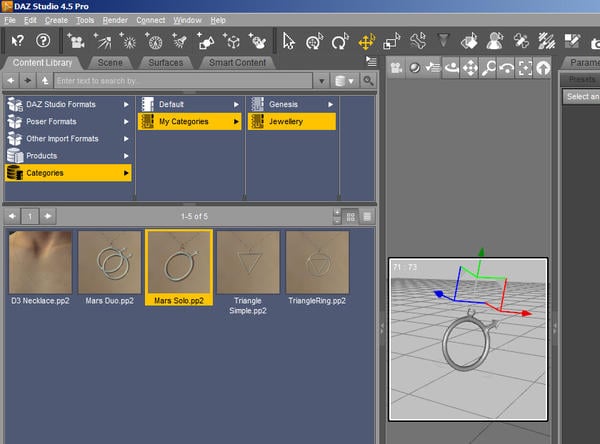Go to previous results page
Screen dimensions: 600x444
(12, 217)
